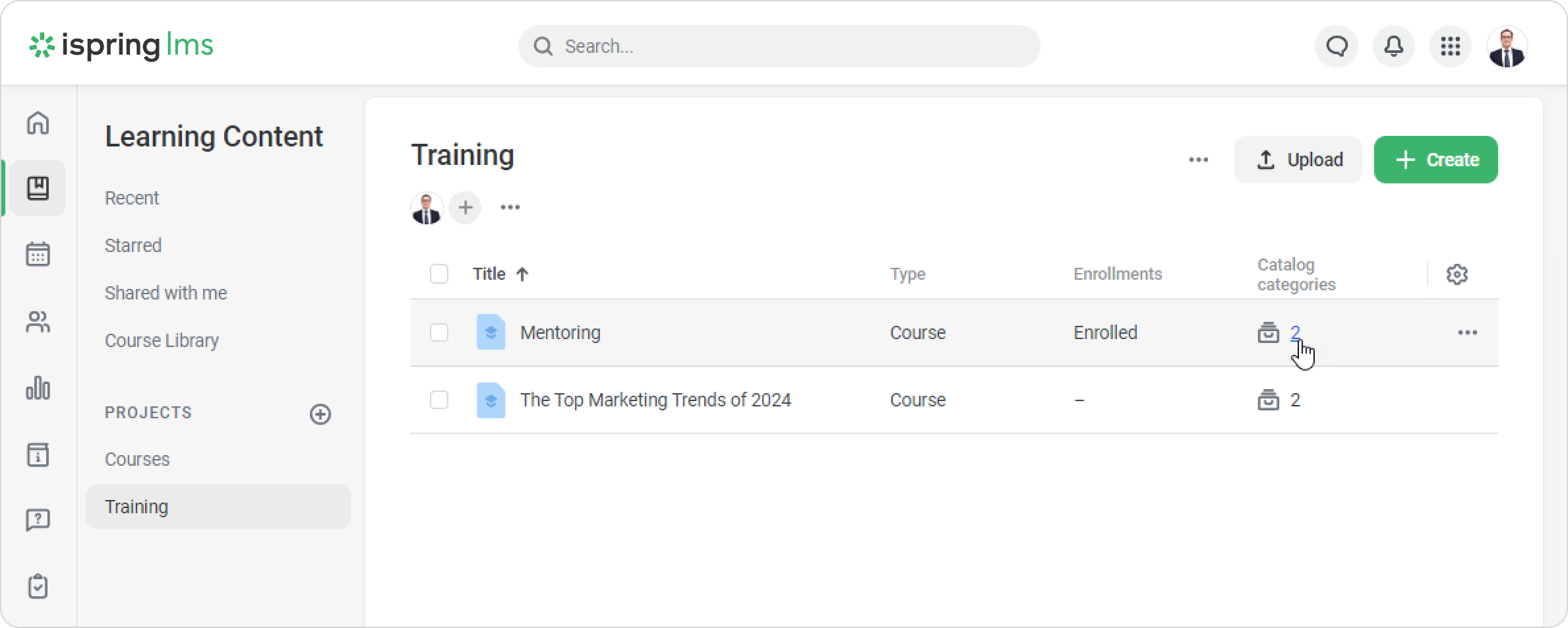Open the Home icon in sidebar
1568x628 pixels.
[x=38, y=123]
